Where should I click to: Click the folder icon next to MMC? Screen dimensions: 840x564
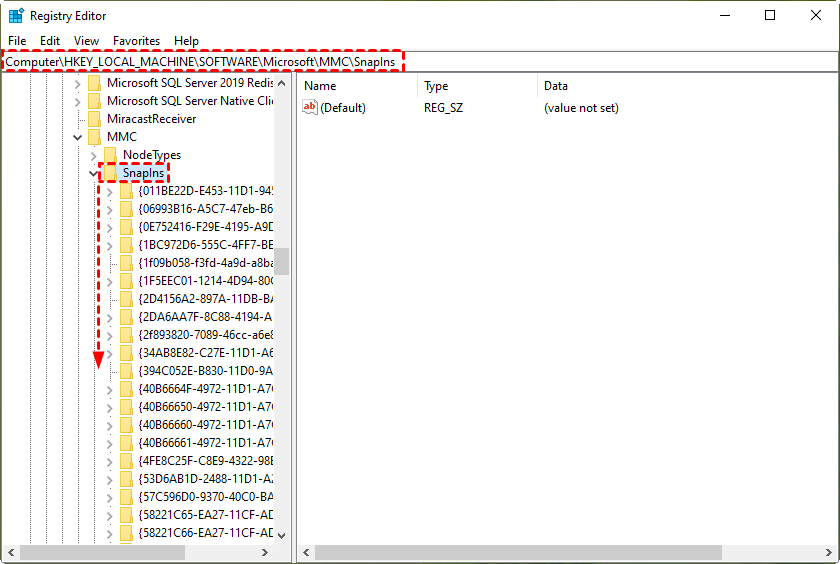pos(94,137)
